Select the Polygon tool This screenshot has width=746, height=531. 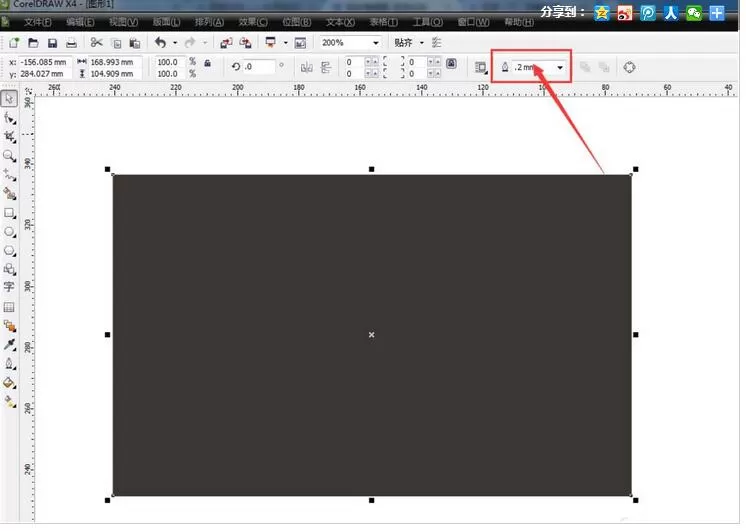9,251
